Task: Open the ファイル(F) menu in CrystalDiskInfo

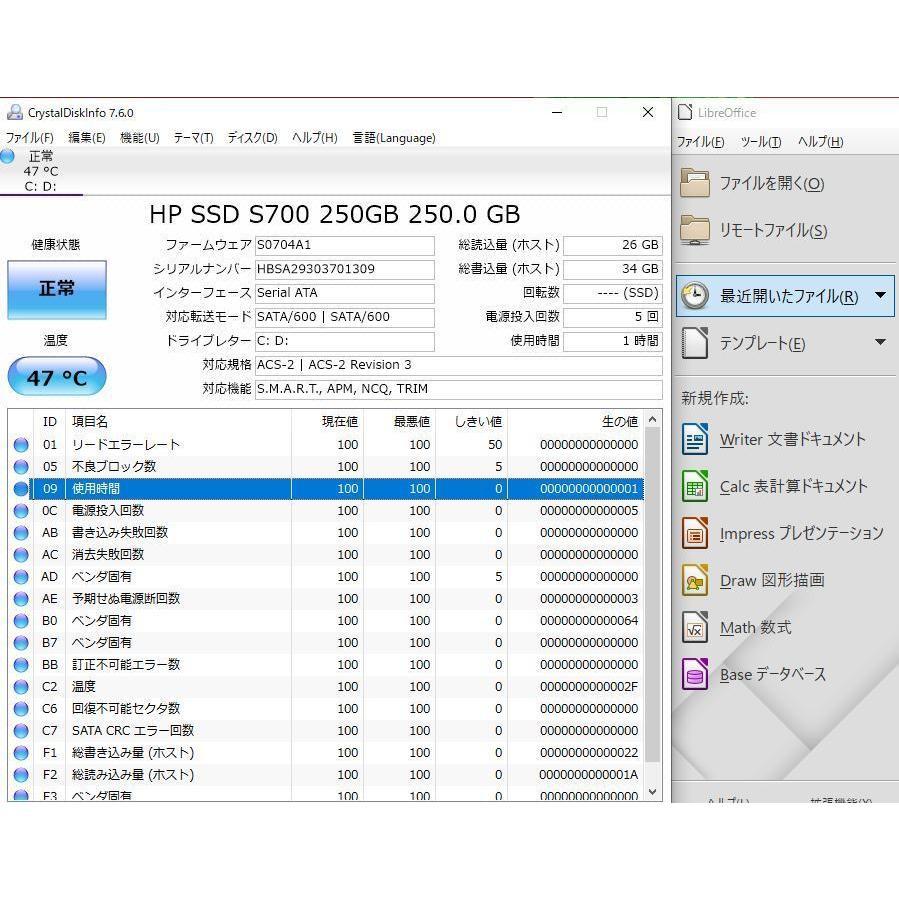Action: [30, 138]
